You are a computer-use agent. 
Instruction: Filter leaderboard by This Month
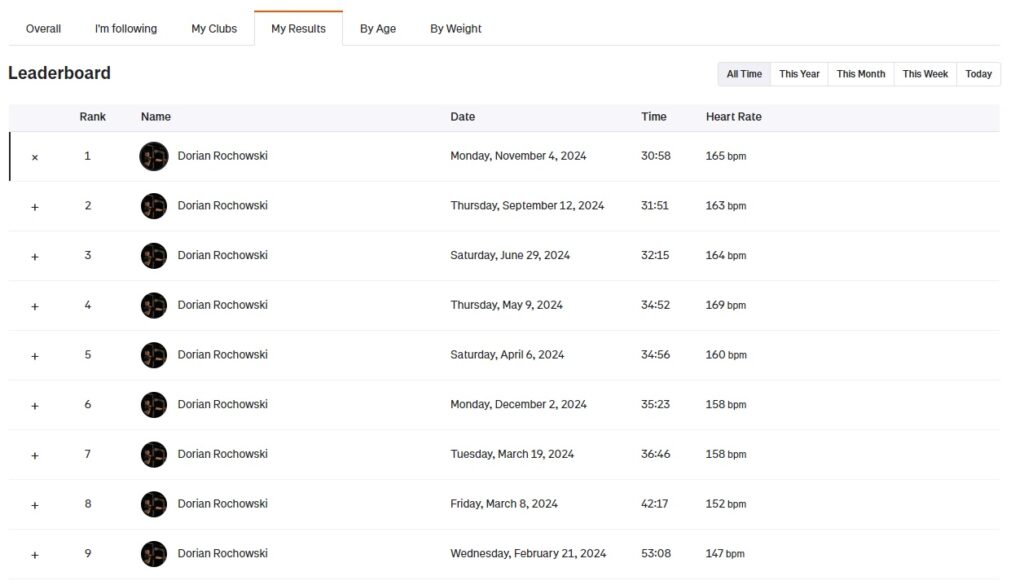(861, 74)
